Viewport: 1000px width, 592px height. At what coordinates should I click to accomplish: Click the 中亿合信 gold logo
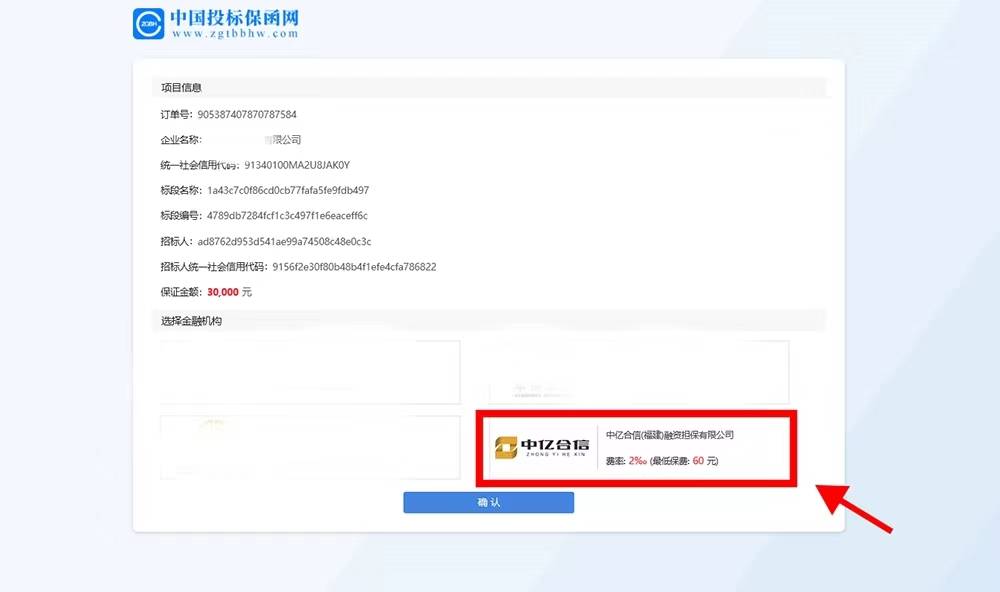(543, 446)
